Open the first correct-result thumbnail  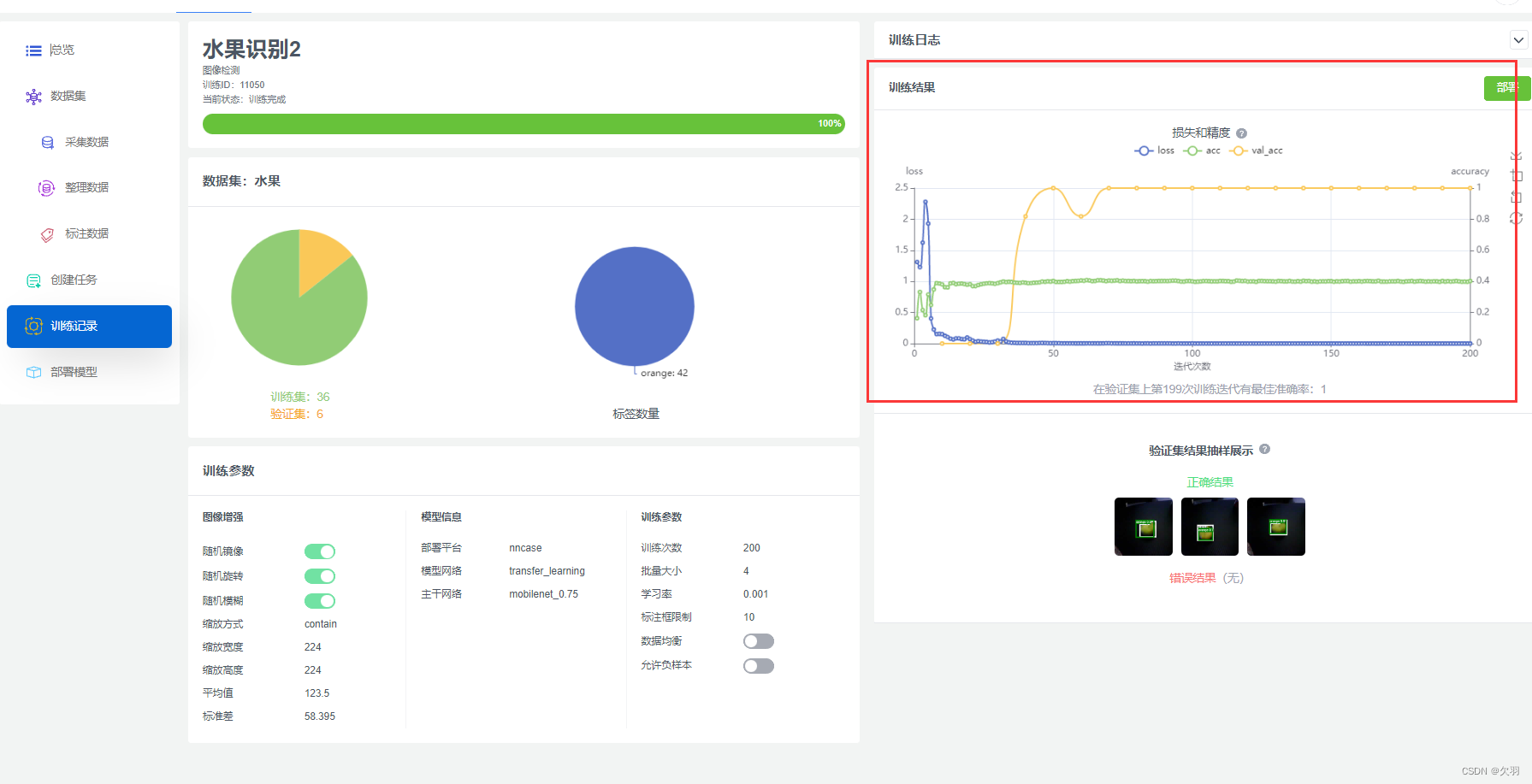pyautogui.click(x=1144, y=527)
